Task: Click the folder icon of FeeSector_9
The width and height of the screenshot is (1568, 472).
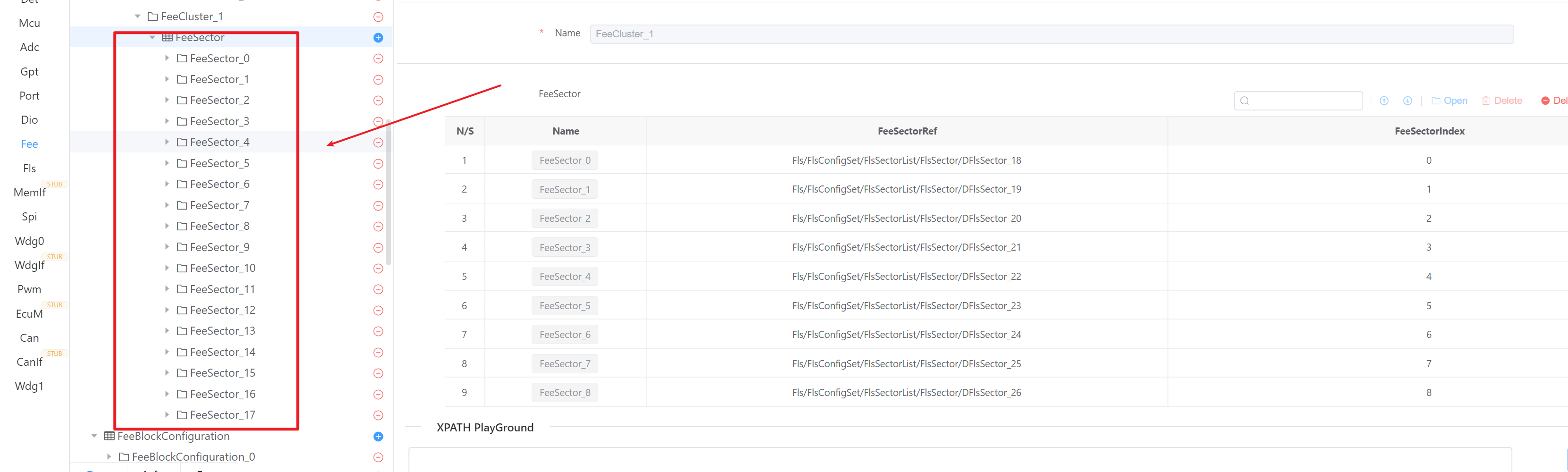Action: coord(182,247)
